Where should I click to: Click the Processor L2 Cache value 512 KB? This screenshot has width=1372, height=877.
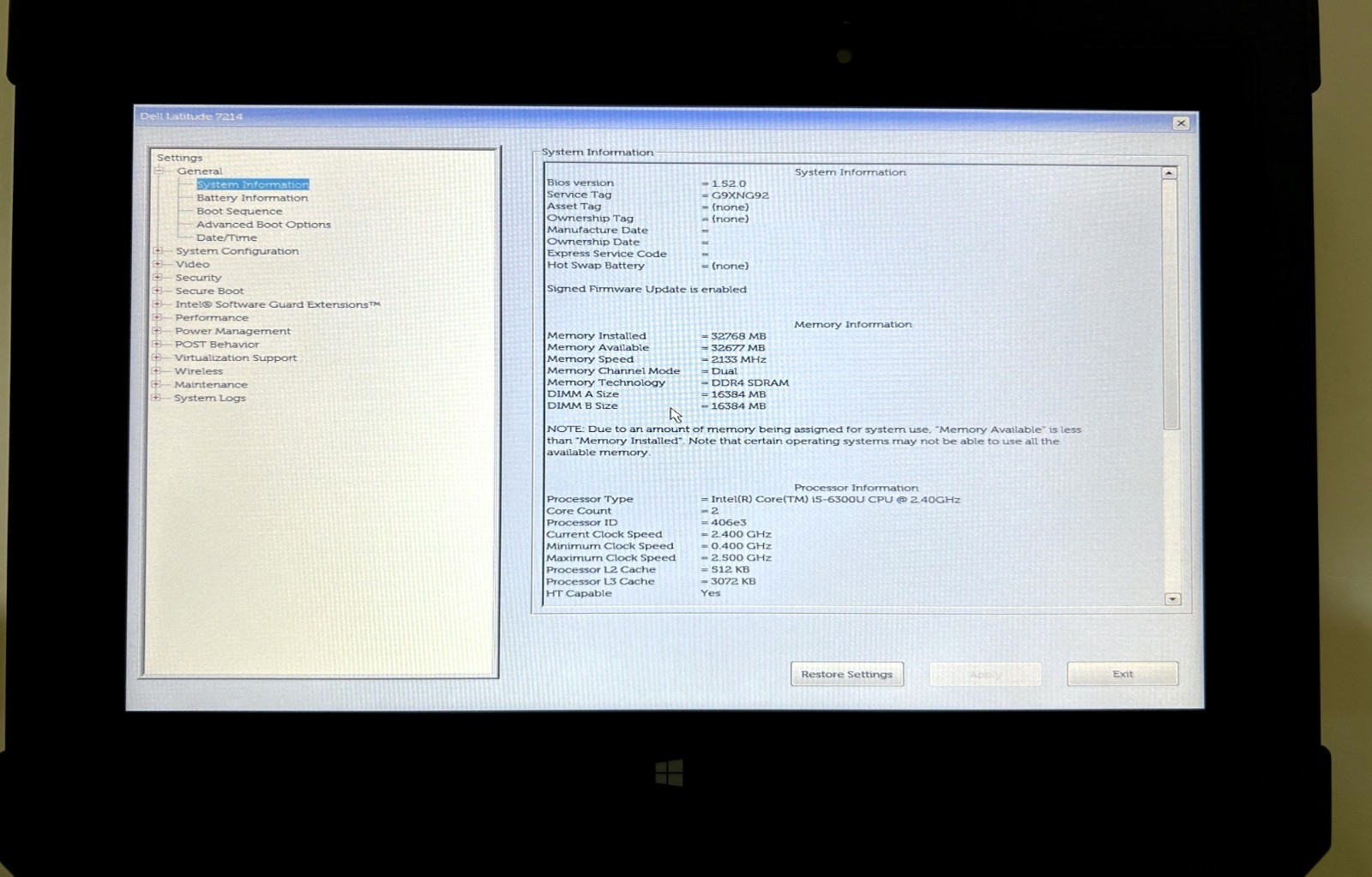coord(730,569)
